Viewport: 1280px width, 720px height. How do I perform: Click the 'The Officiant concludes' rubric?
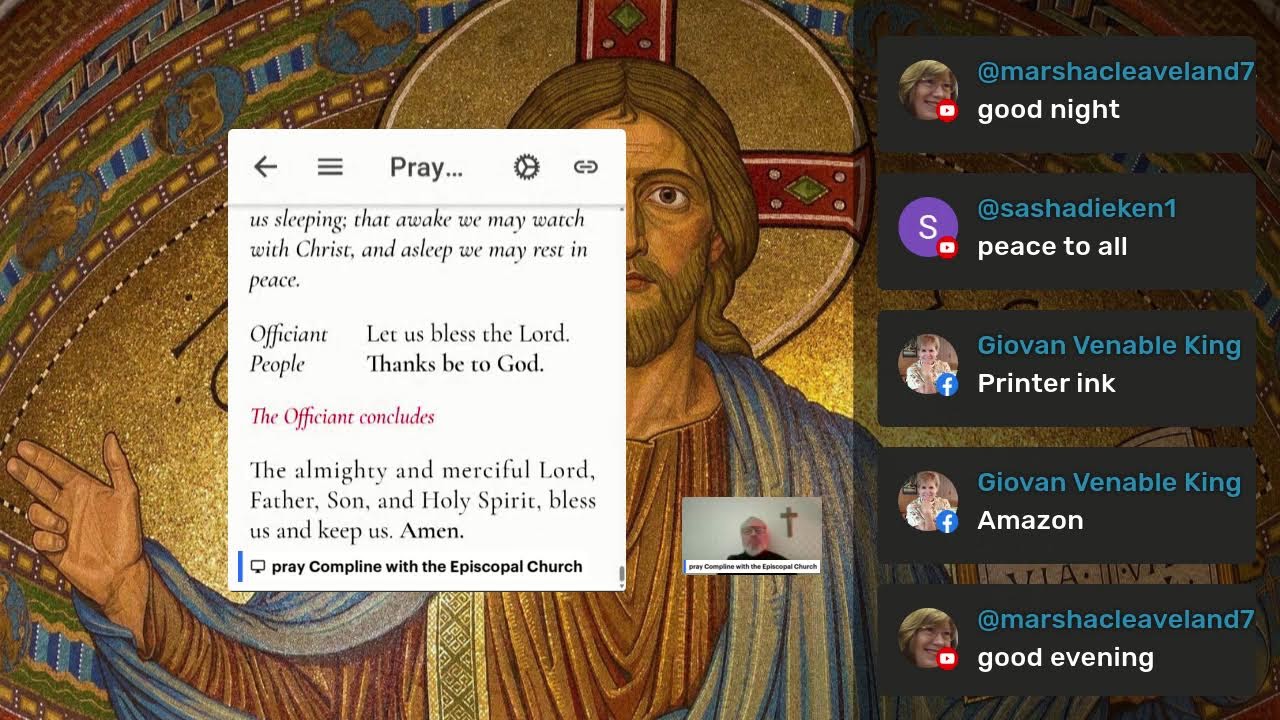342,416
